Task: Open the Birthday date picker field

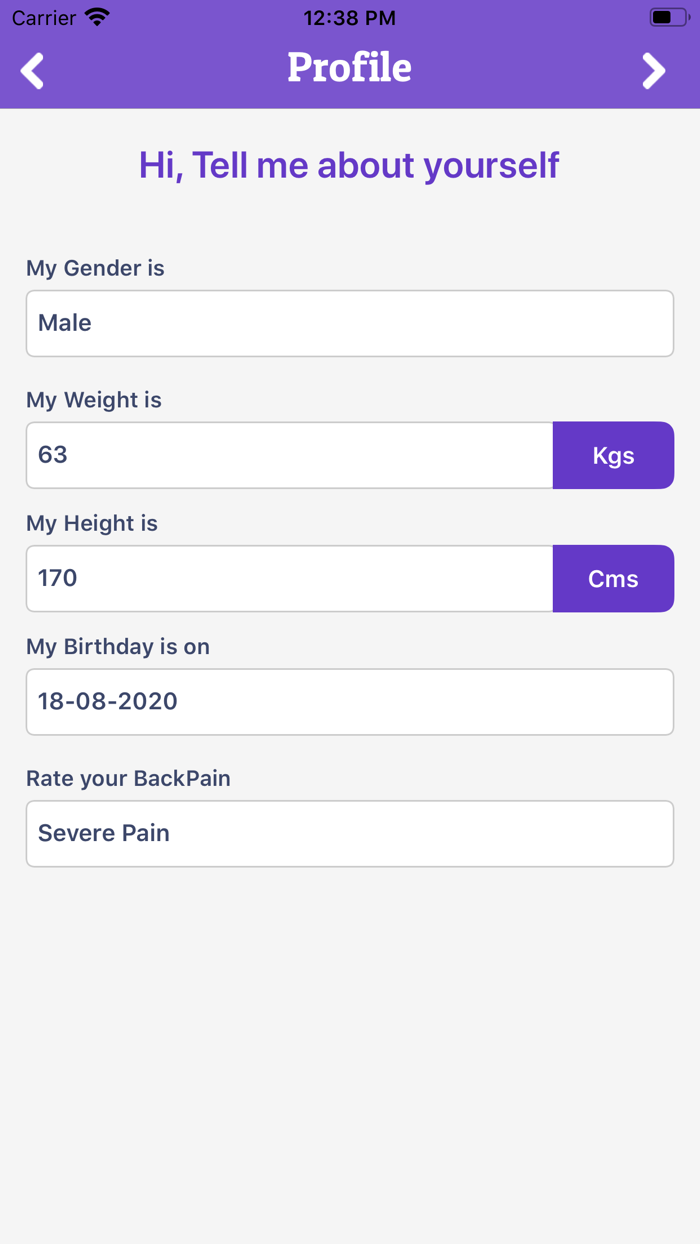Action: (x=349, y=702)
